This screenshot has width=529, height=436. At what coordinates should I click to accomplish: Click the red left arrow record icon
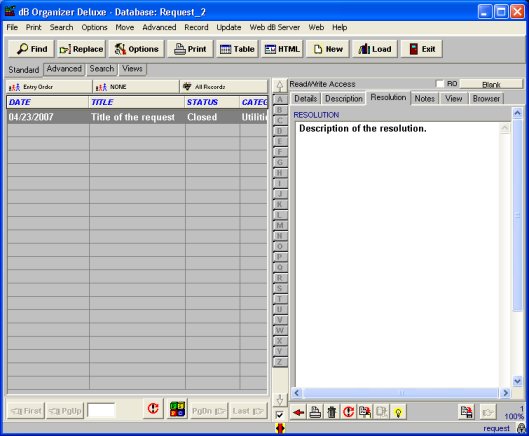pyautogui.click(x=298, y=412)
